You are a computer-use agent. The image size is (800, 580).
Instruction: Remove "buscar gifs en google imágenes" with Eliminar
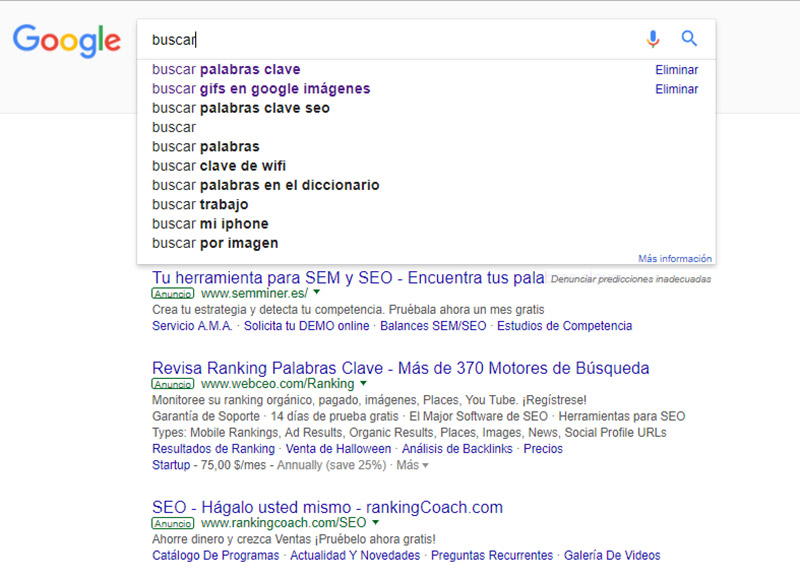click(x=677, y=89)
